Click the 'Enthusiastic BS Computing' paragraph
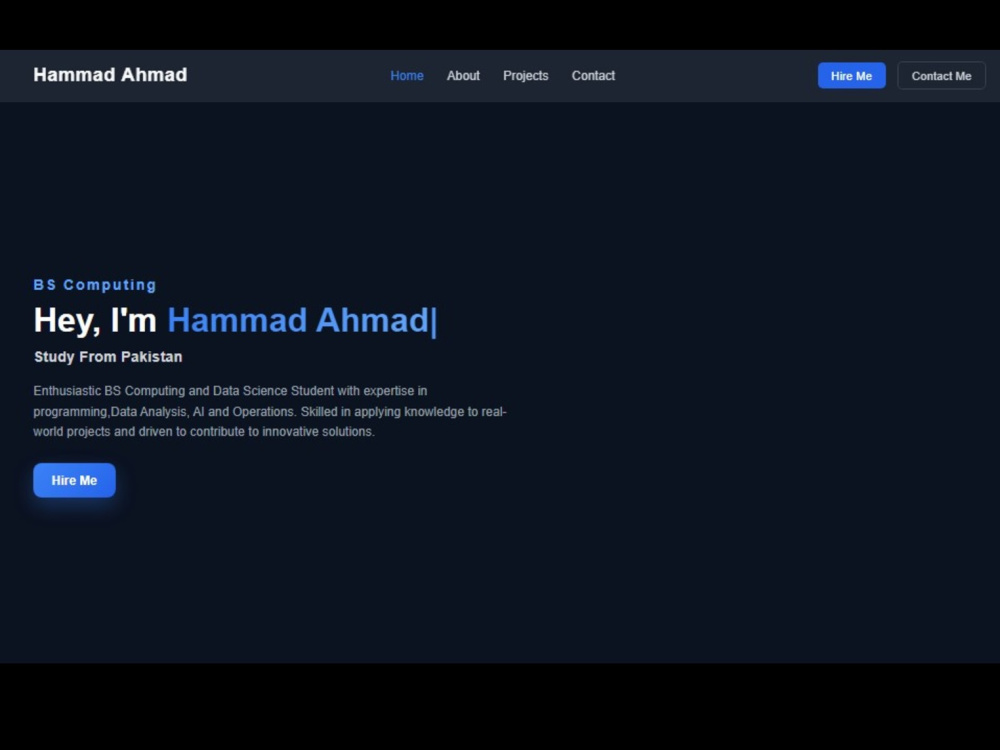 click(x=270, y=411)
